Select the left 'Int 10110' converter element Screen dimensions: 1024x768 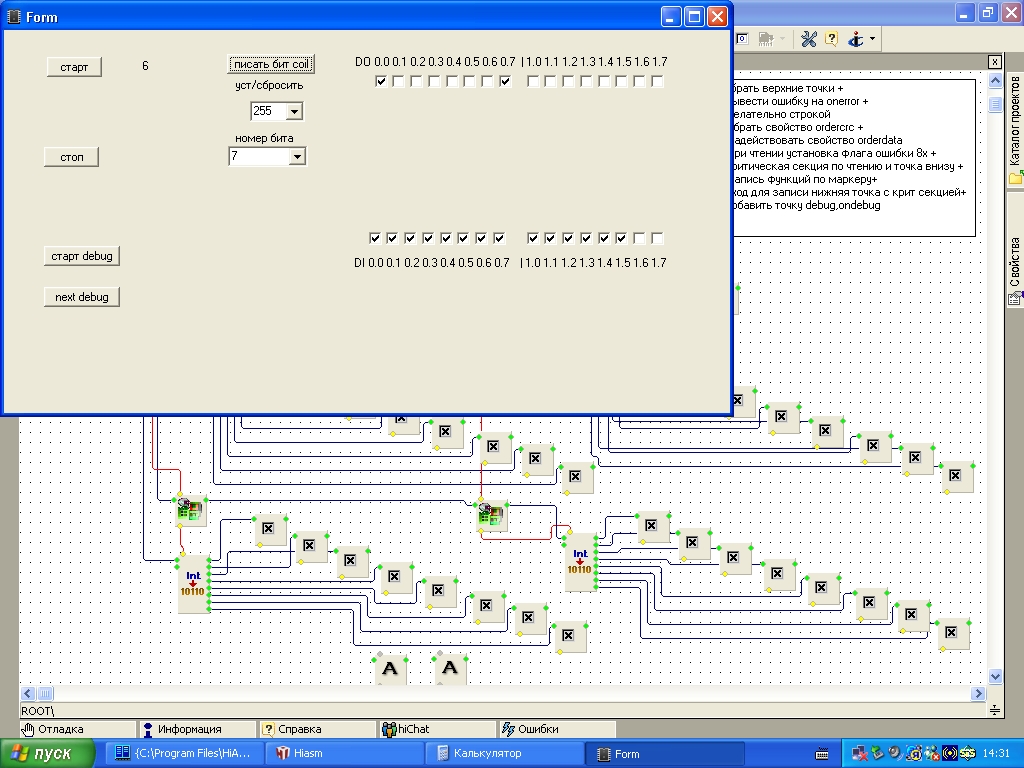tap(193, 584)
